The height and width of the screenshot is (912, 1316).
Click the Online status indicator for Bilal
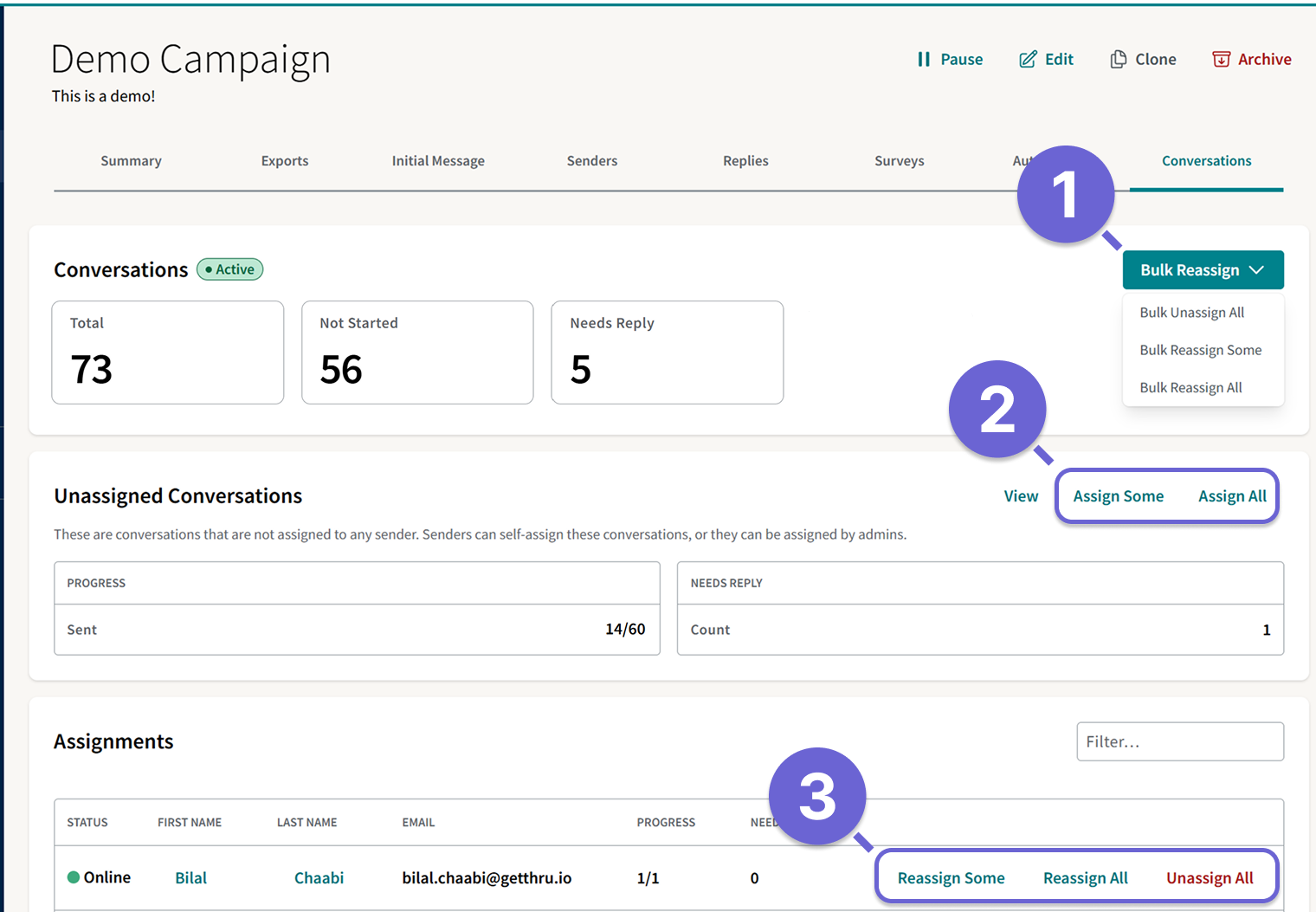click(x=99, y=877)
